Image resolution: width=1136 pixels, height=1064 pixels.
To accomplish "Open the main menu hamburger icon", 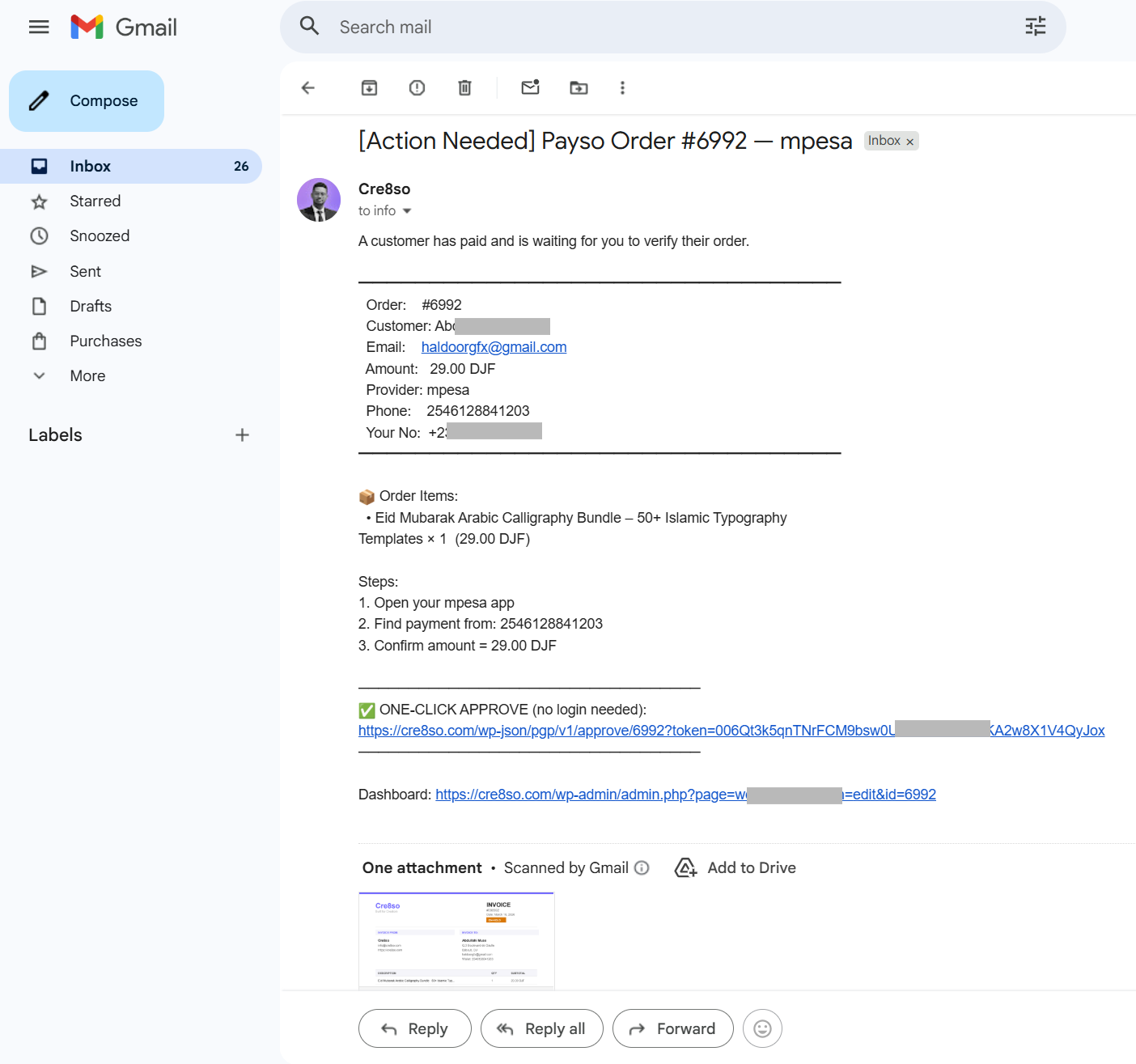I will pos(39,27).
